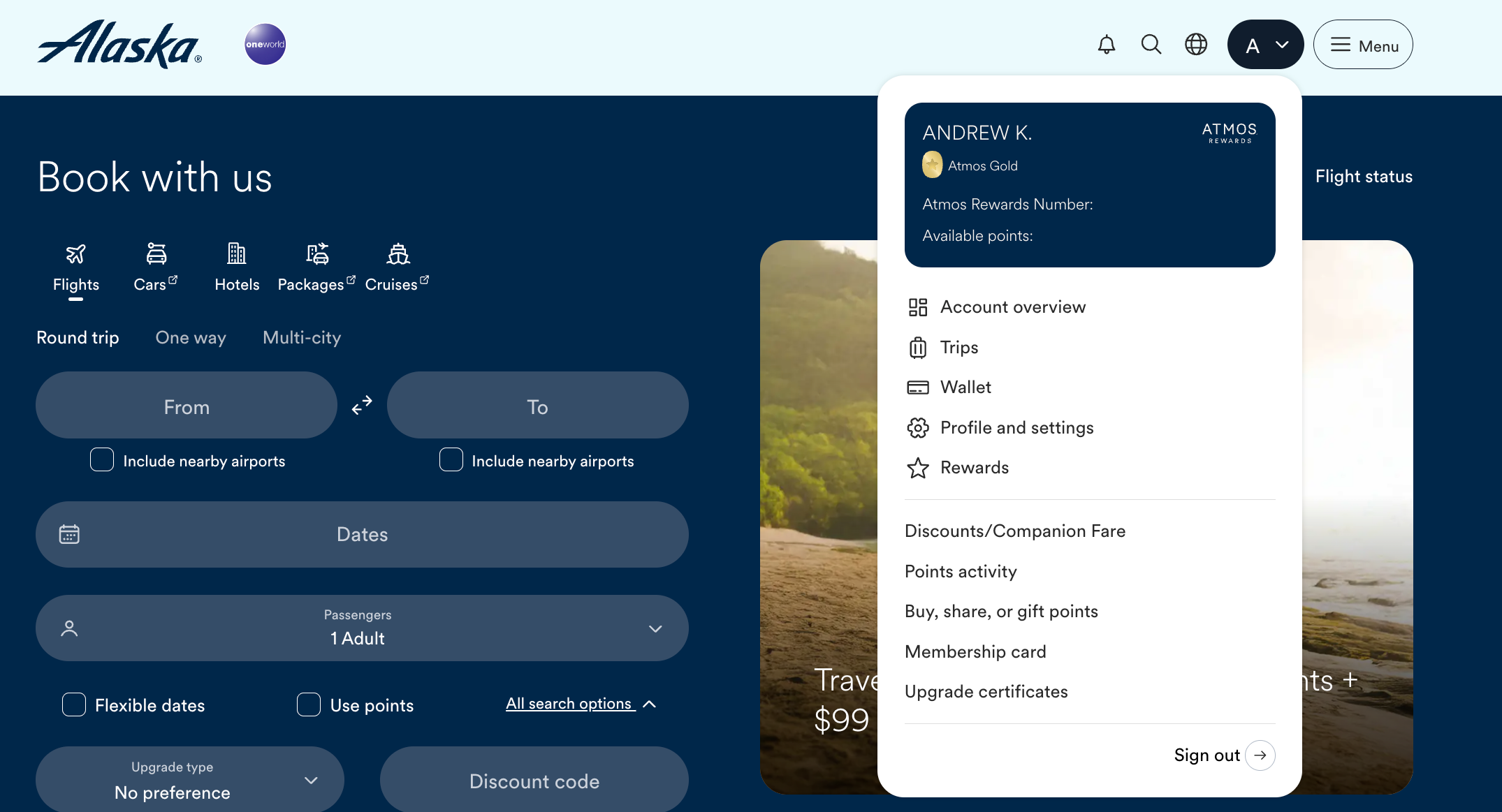1502x812 pixels.
Task: Open notifications bell icon
Action: pos(1107,45)
